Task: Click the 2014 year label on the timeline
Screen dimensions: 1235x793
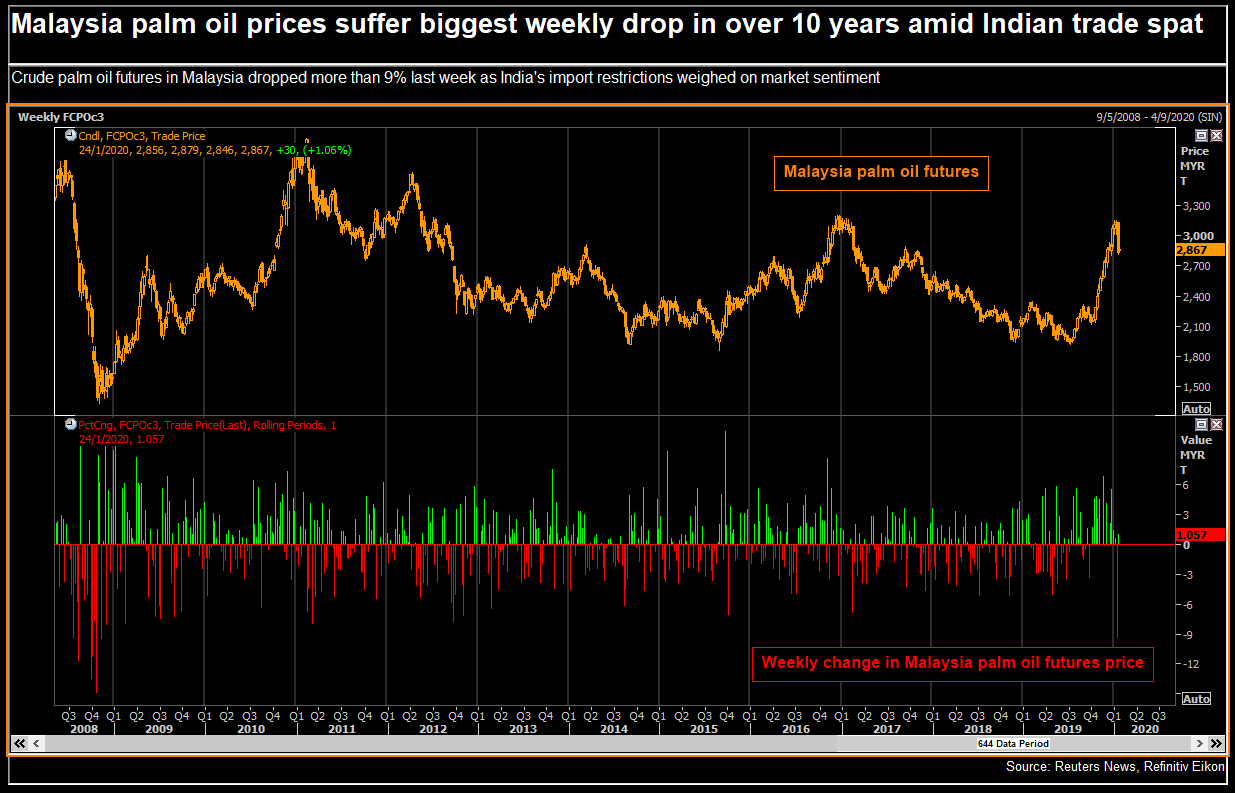Action: click(x=613, y=730)
